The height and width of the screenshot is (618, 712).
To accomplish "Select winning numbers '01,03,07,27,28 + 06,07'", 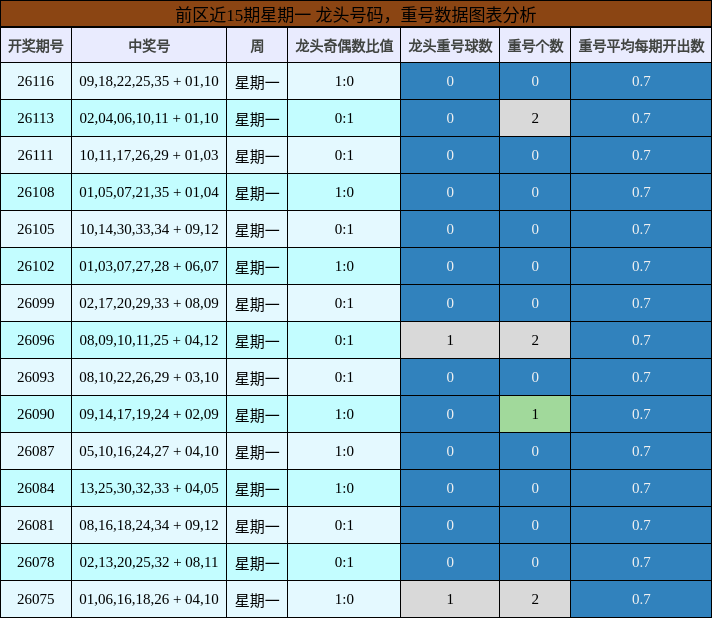I will tap(149, 266).
